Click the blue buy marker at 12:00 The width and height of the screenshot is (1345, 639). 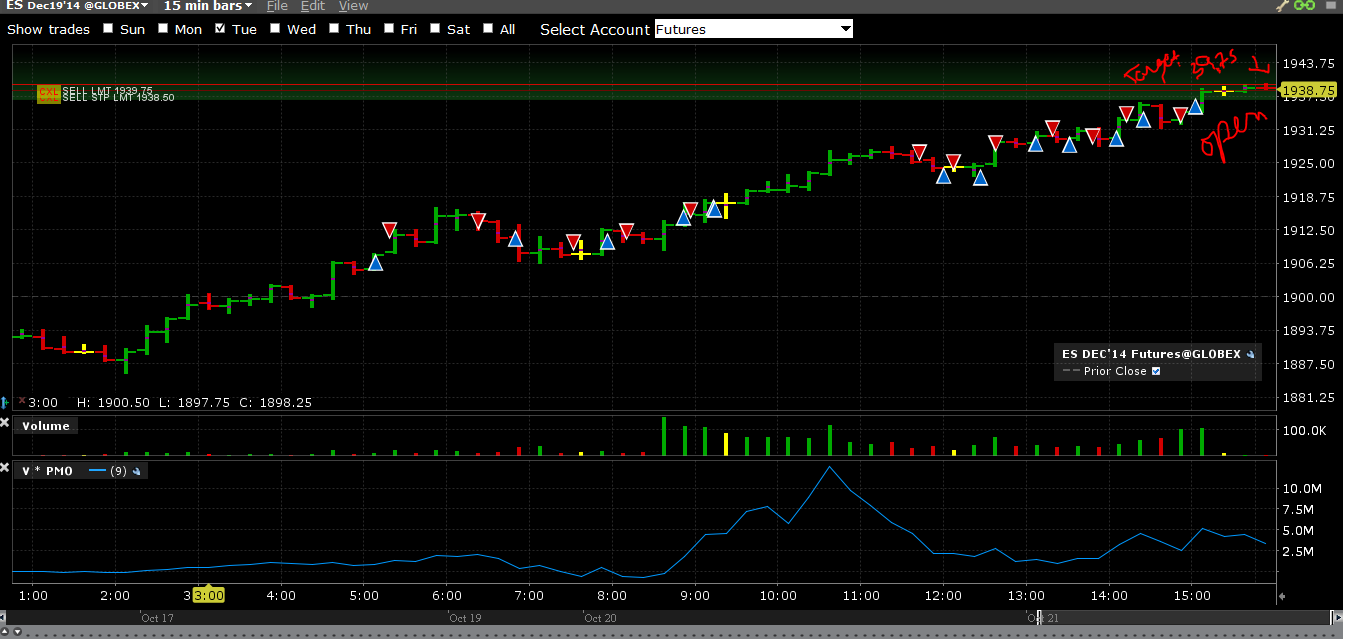(x=943, y=176)
